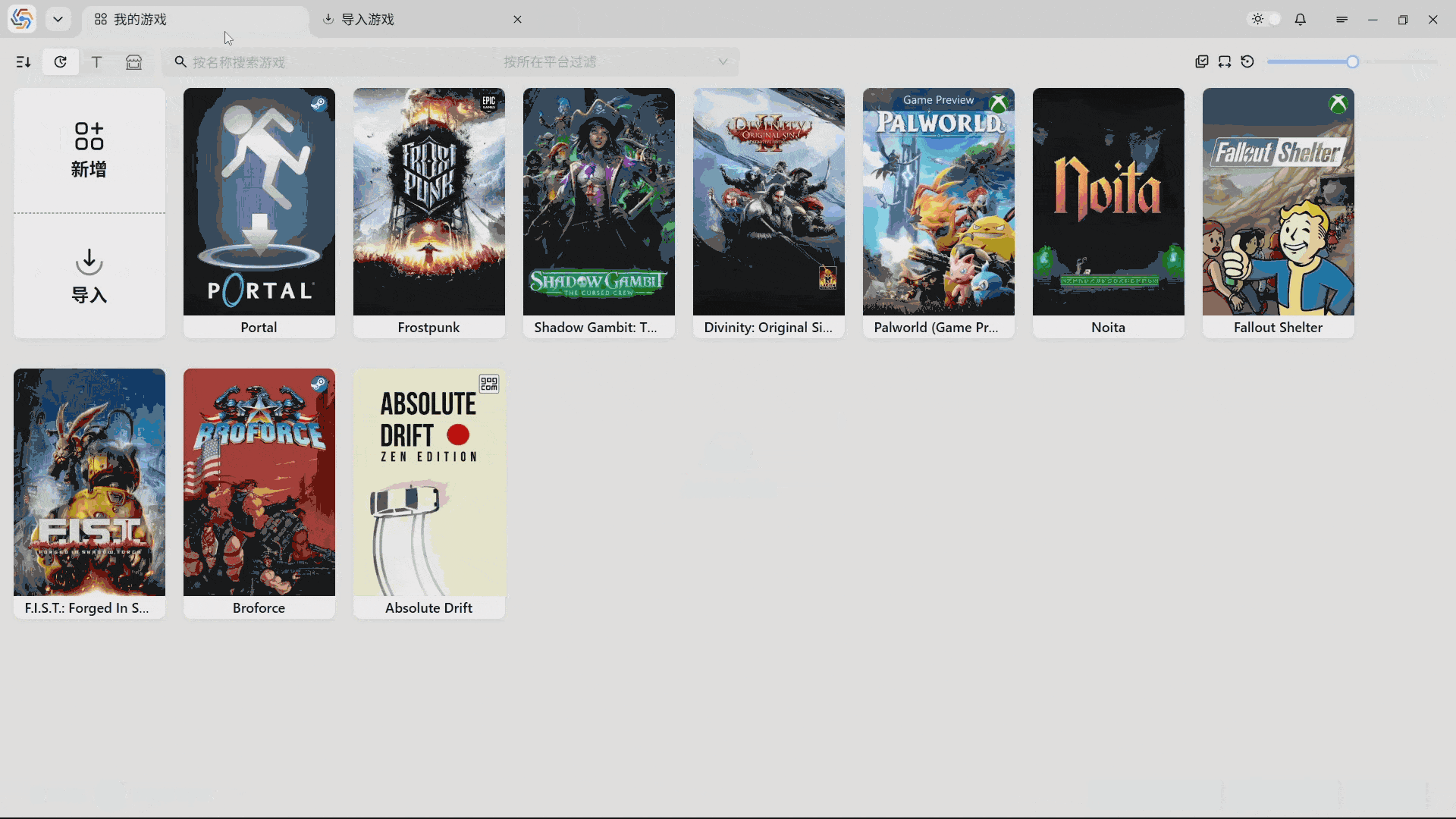Viewport: 1456px width, 819px height.
Task: Select the Shadow Gambit cover art
Action: (599, 202)
